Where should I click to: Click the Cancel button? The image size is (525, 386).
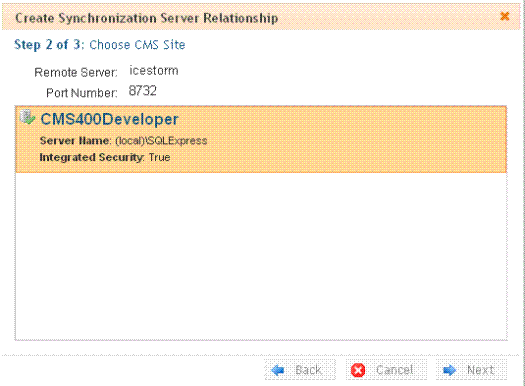pyautogui.click(x=386, y=370)
